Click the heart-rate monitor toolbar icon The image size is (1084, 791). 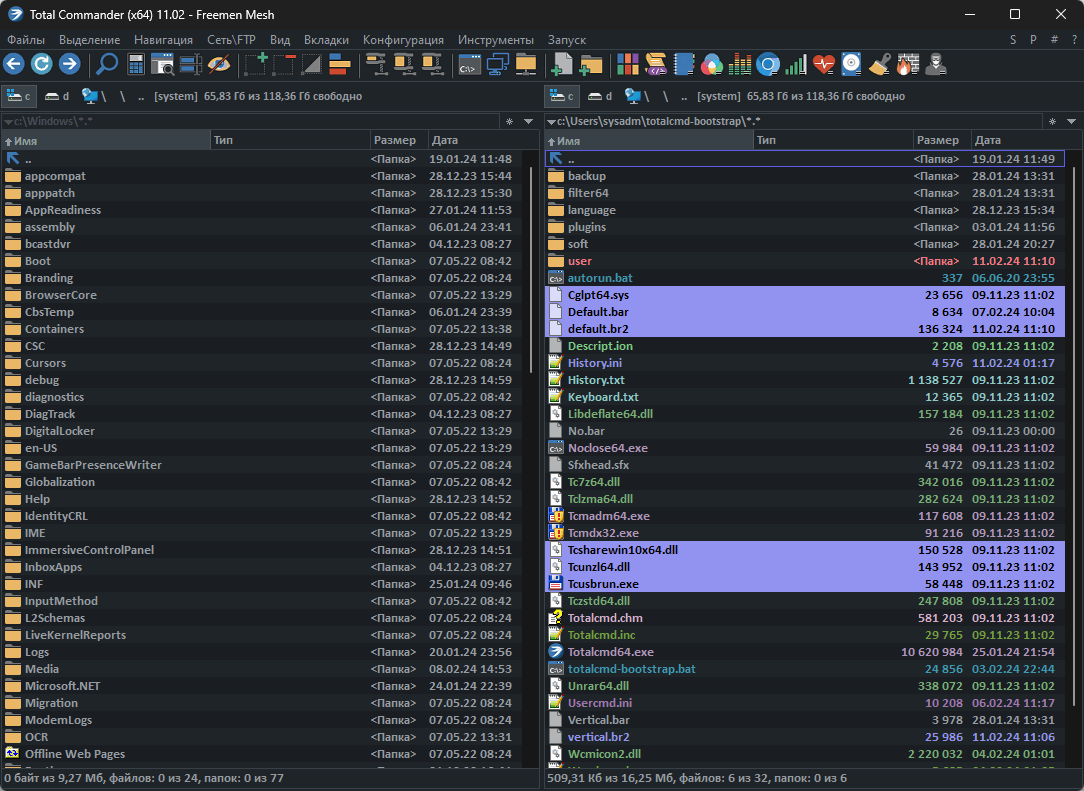pyautogui.click(x=823, y=65)
